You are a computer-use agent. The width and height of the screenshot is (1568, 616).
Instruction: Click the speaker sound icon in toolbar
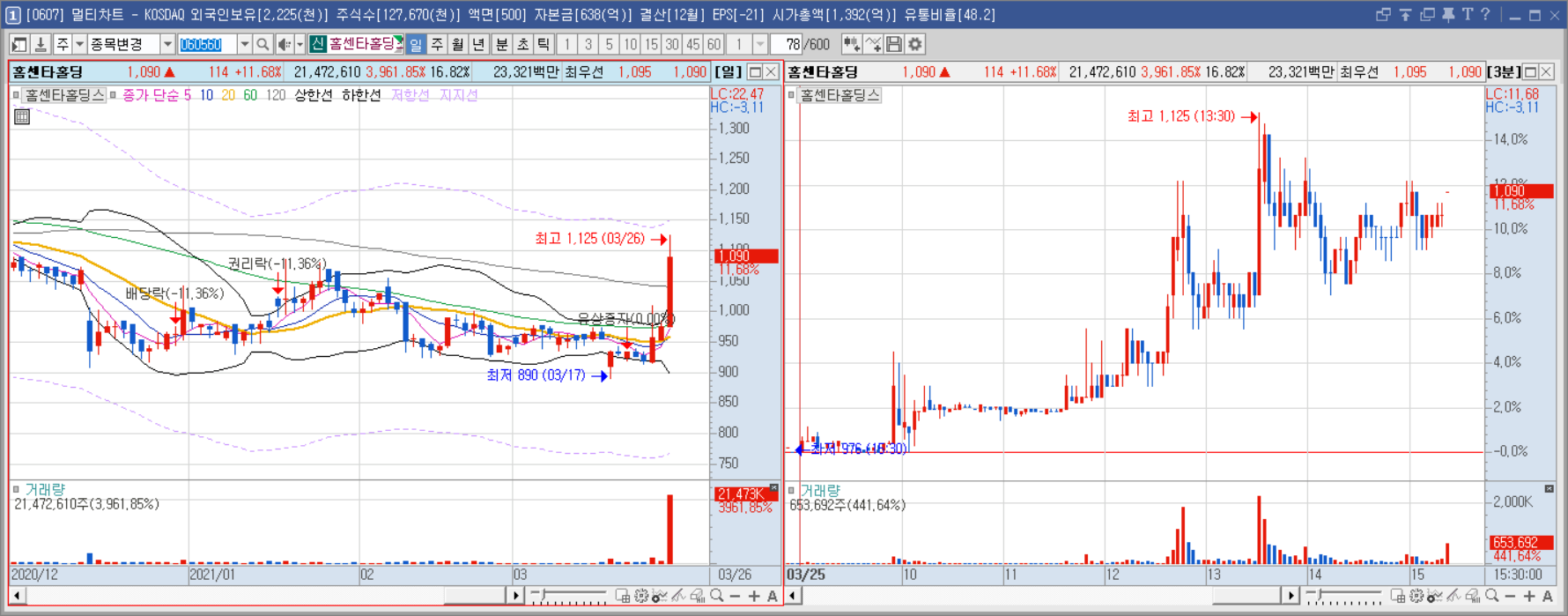[284, 44]
